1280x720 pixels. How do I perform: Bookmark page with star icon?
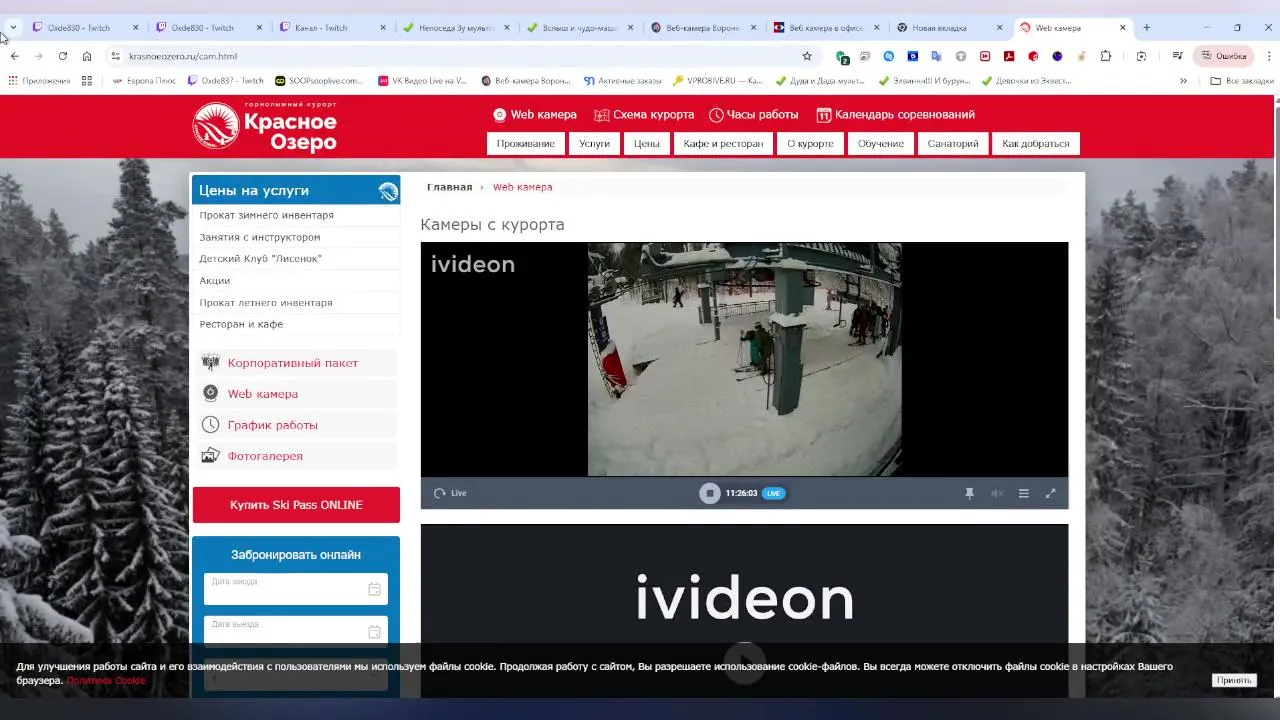pos(807,56)
